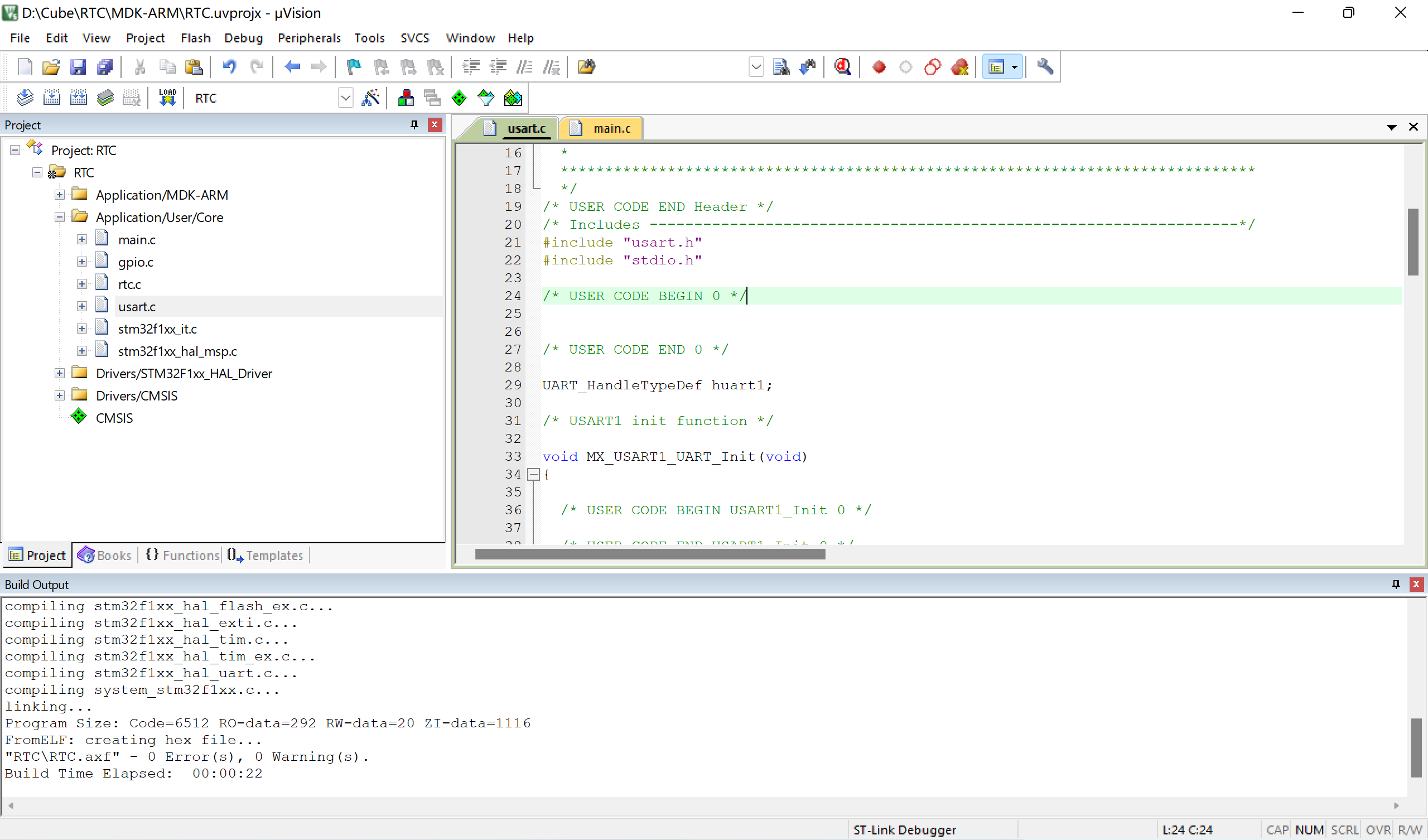
Task: Collapse code fold at line 34
Action: tap(533, 475)
